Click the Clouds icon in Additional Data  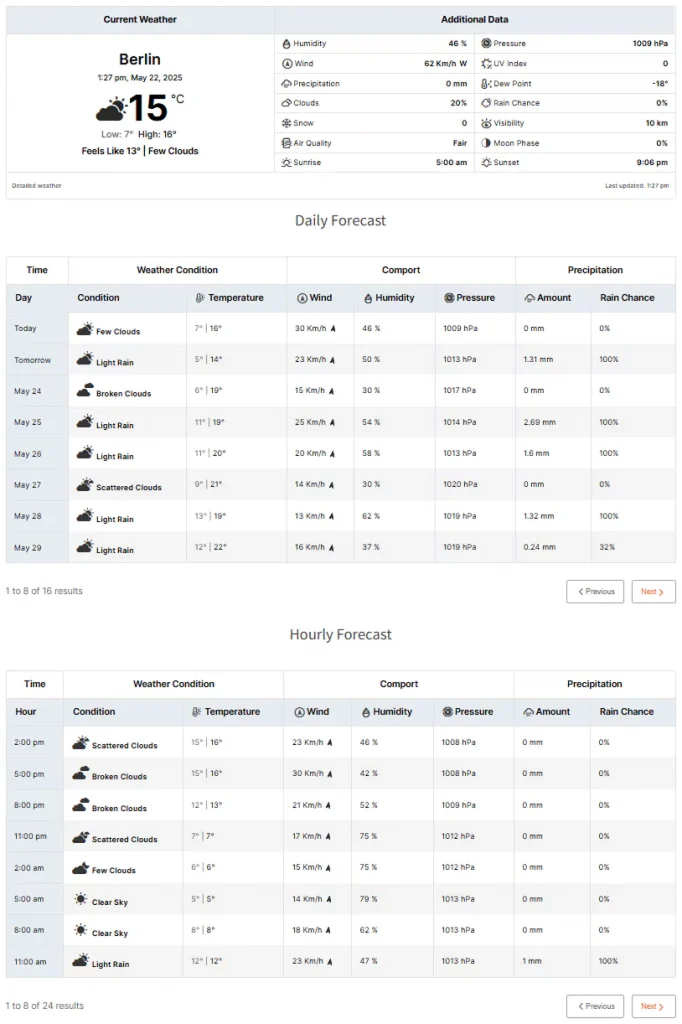pyautogui.click(x=286, y=103)
